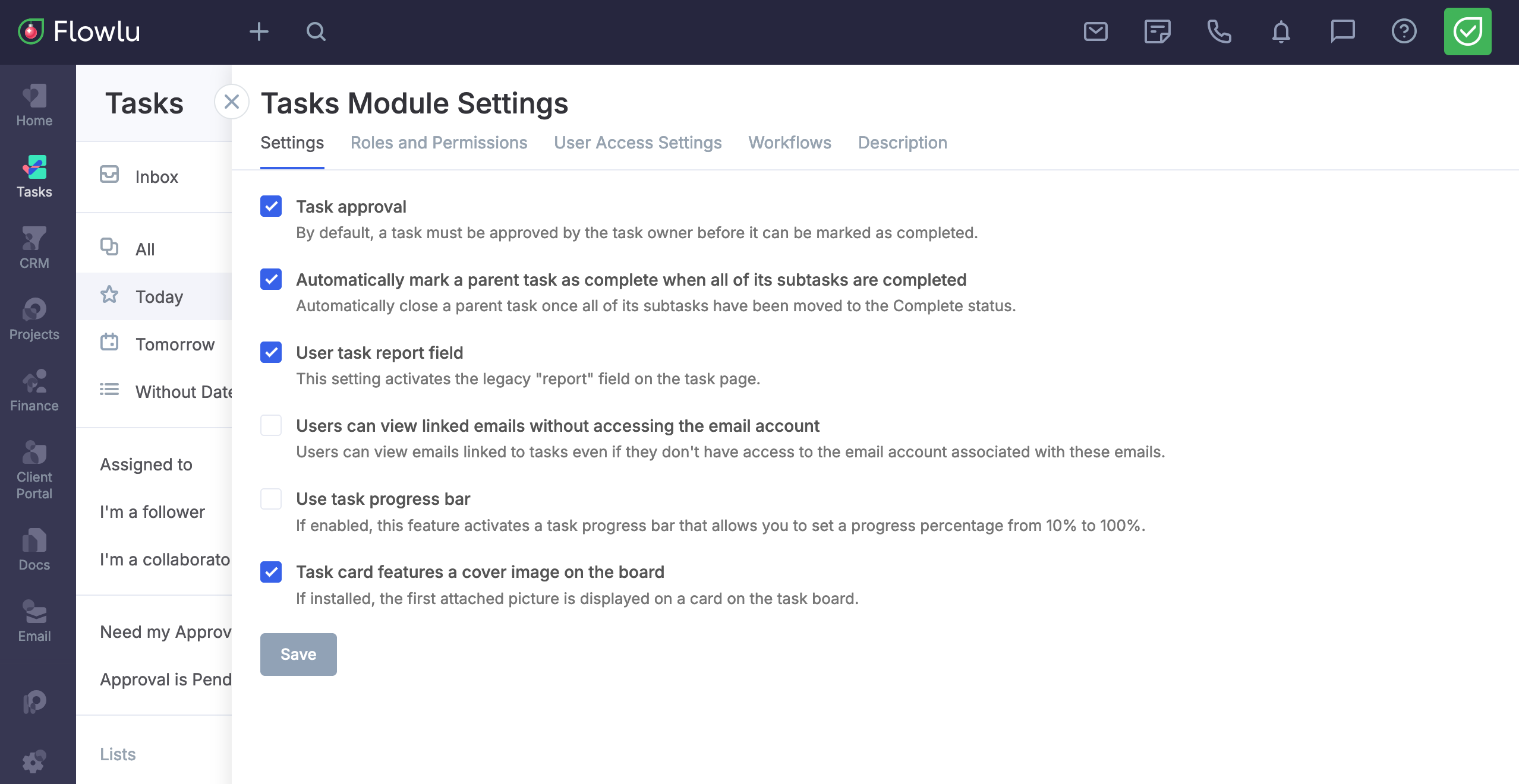Go to Home in the sidebar

click(34, 106)
